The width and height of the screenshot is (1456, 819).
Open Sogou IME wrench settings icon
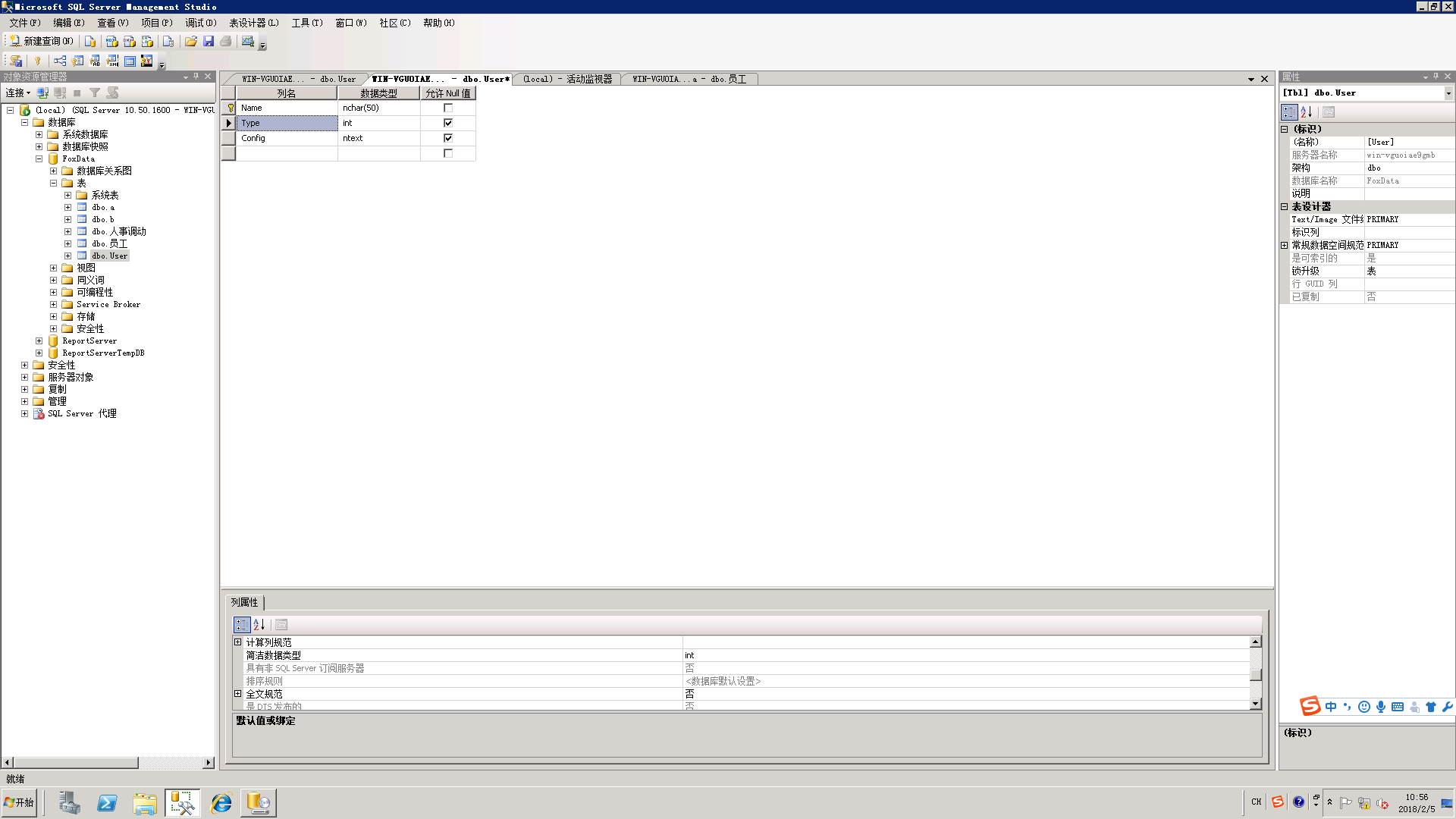(1447, 707)
